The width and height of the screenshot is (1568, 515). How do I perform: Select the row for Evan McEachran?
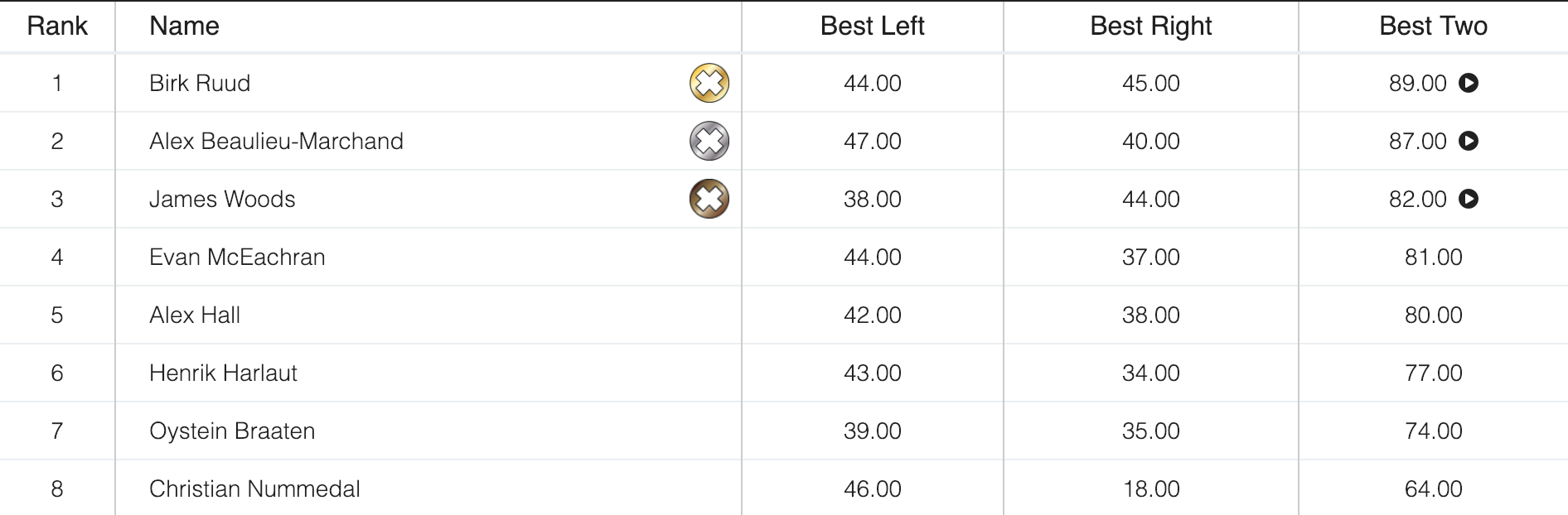[x=238, y=257]
